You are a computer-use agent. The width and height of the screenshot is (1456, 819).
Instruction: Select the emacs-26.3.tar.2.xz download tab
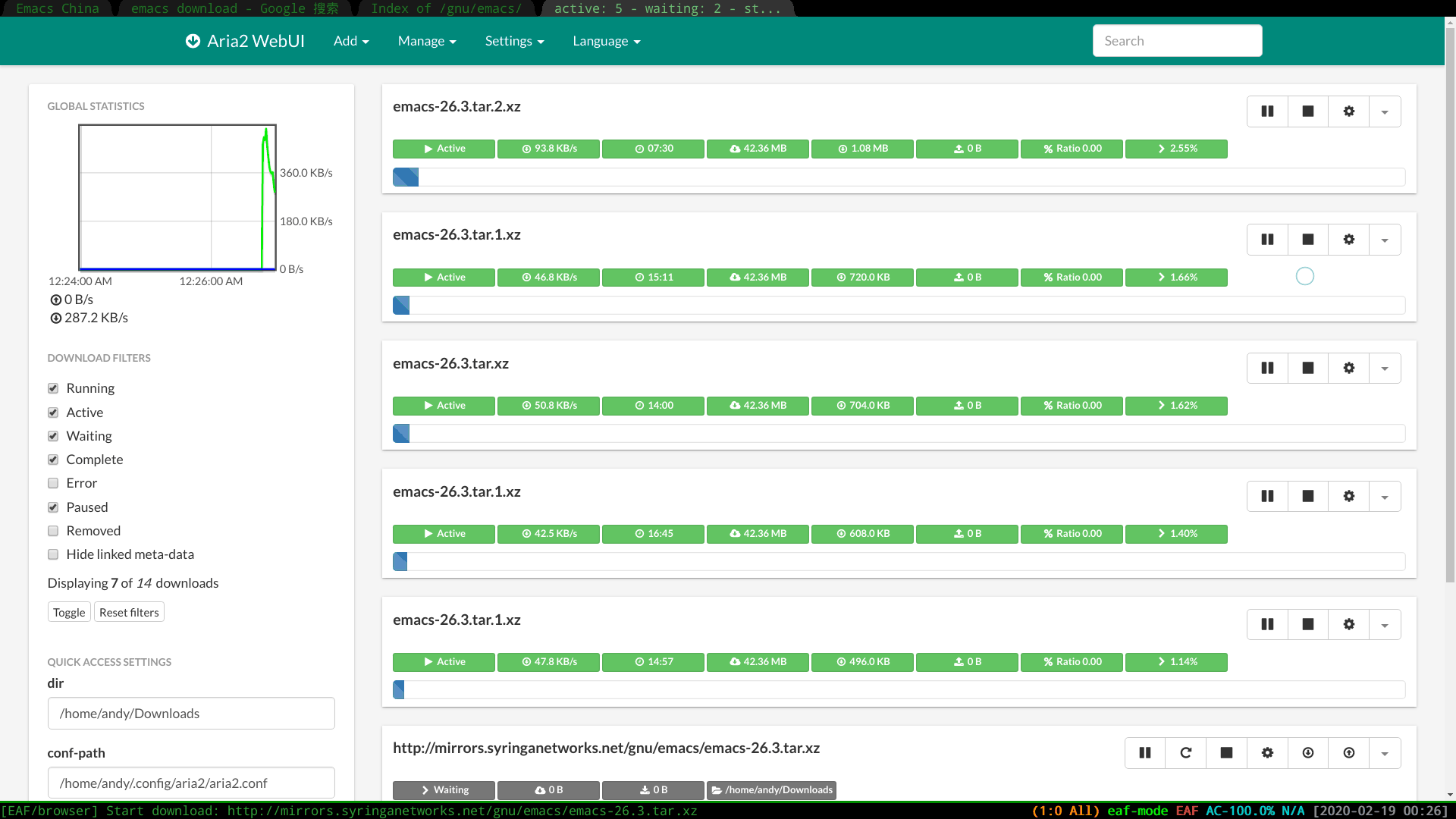click(x=457, y=106)
